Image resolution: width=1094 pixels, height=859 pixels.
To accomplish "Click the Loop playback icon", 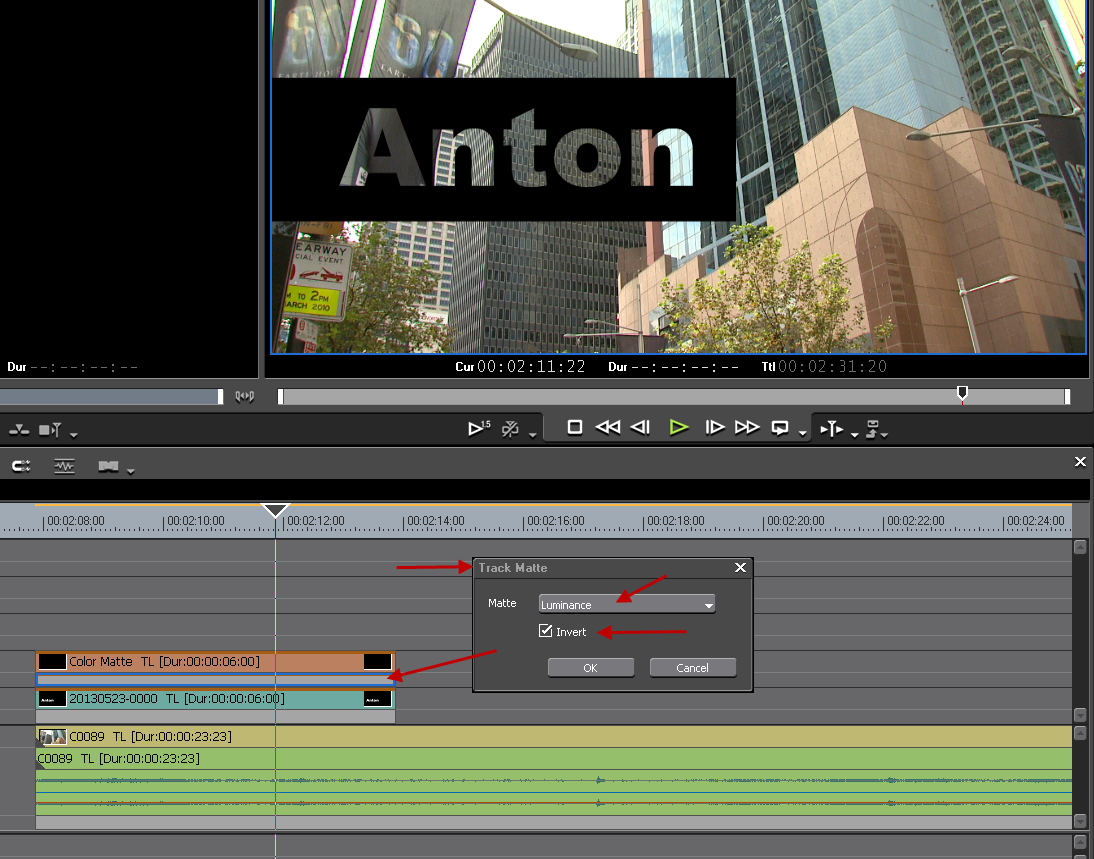I will (x=780, y=428).
